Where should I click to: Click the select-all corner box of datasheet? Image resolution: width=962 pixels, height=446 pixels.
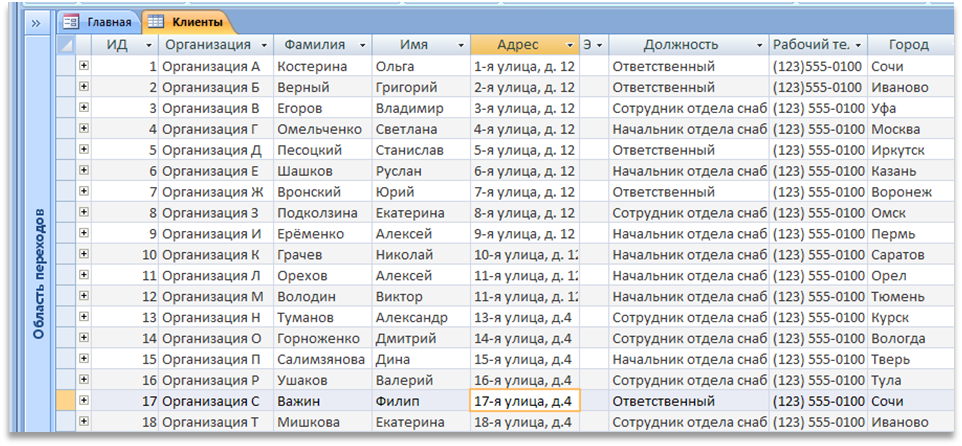[65, 45]
